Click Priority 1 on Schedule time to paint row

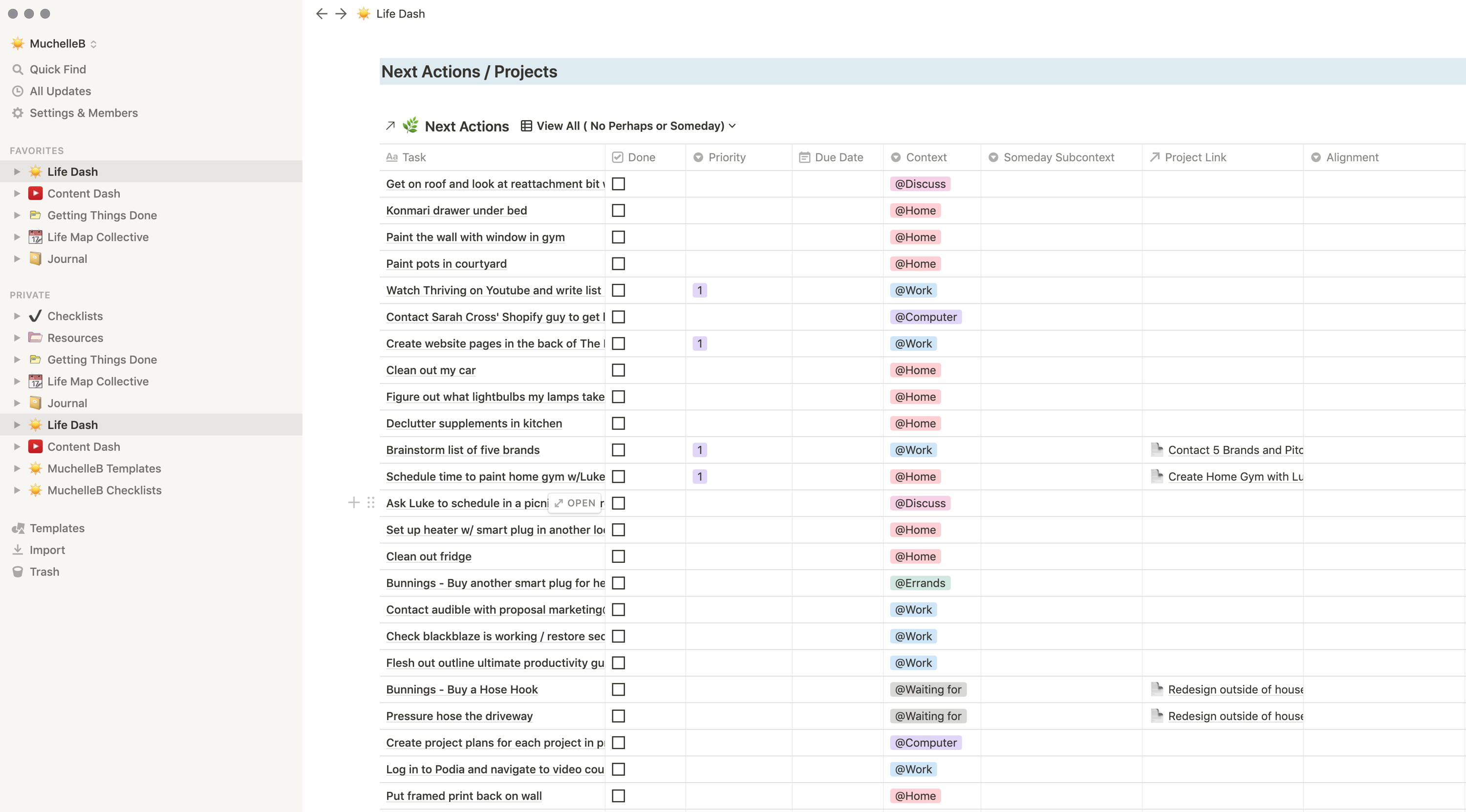tap(699, 476)
